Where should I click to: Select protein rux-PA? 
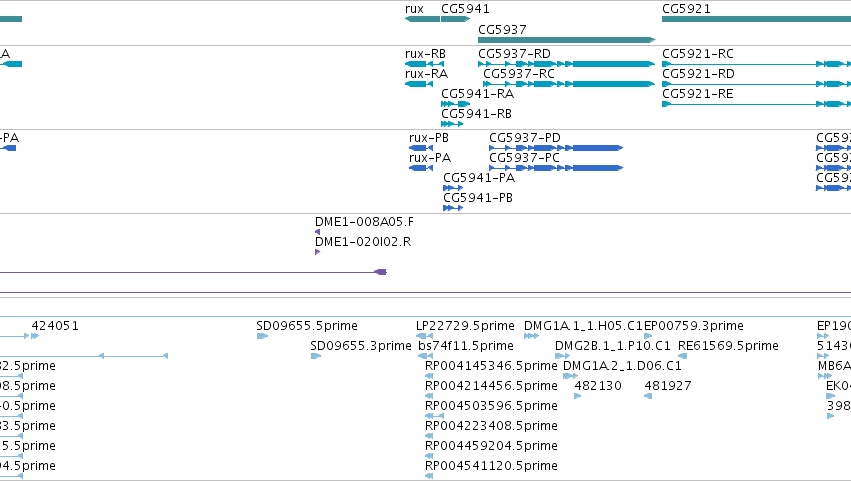point(430,158)
